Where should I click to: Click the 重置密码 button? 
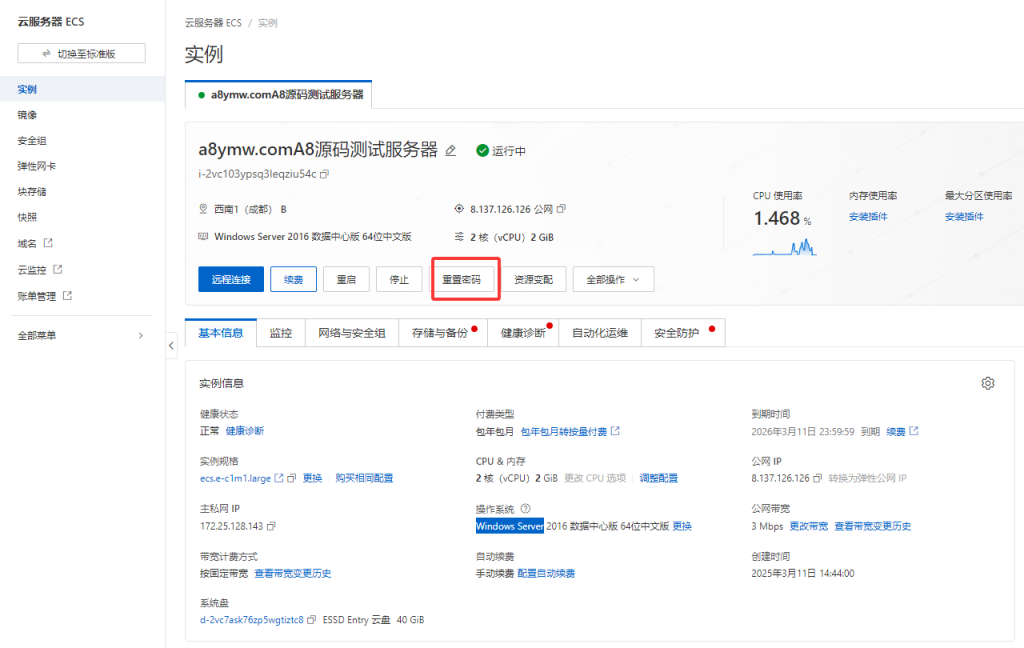465,279
